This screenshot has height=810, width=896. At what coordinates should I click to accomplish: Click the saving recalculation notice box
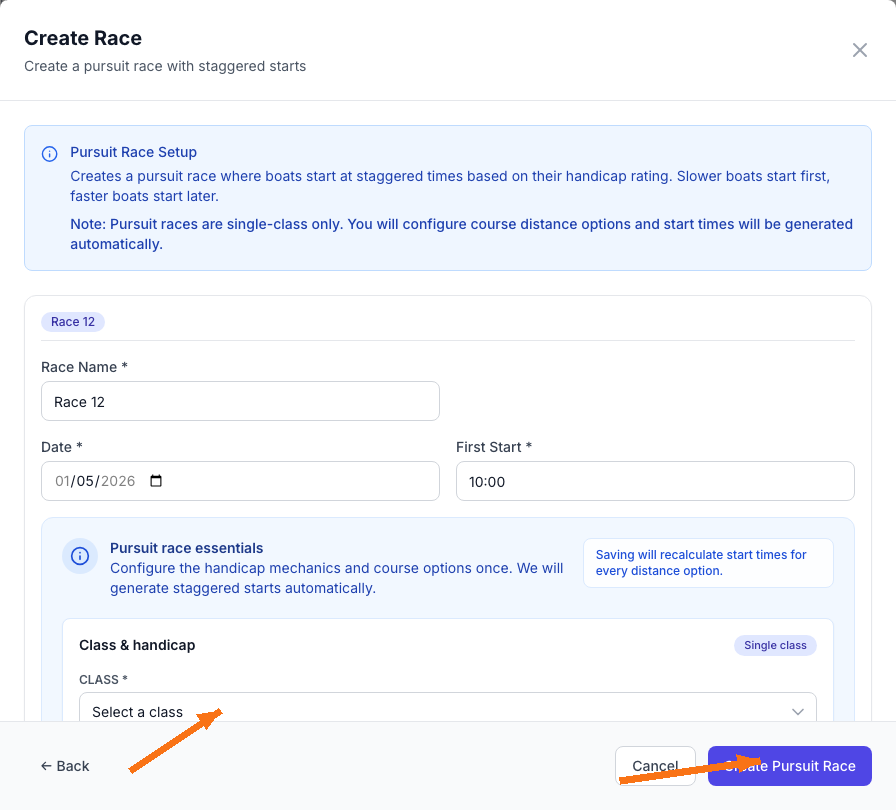pos(708,562)
